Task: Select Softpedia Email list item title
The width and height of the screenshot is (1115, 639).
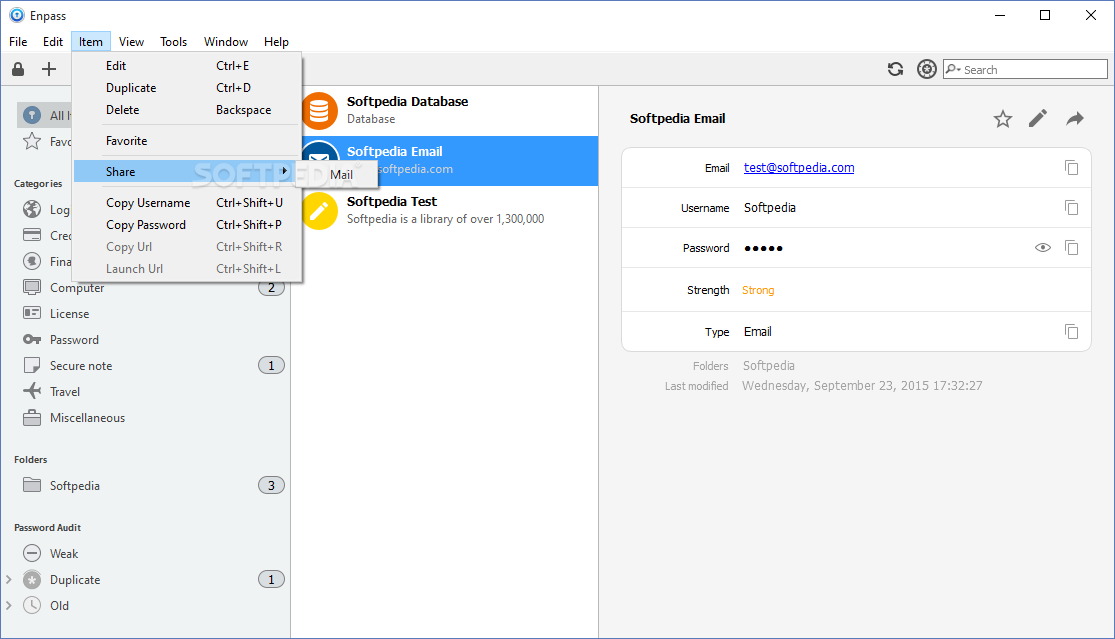Action: (x=395, y=151)
